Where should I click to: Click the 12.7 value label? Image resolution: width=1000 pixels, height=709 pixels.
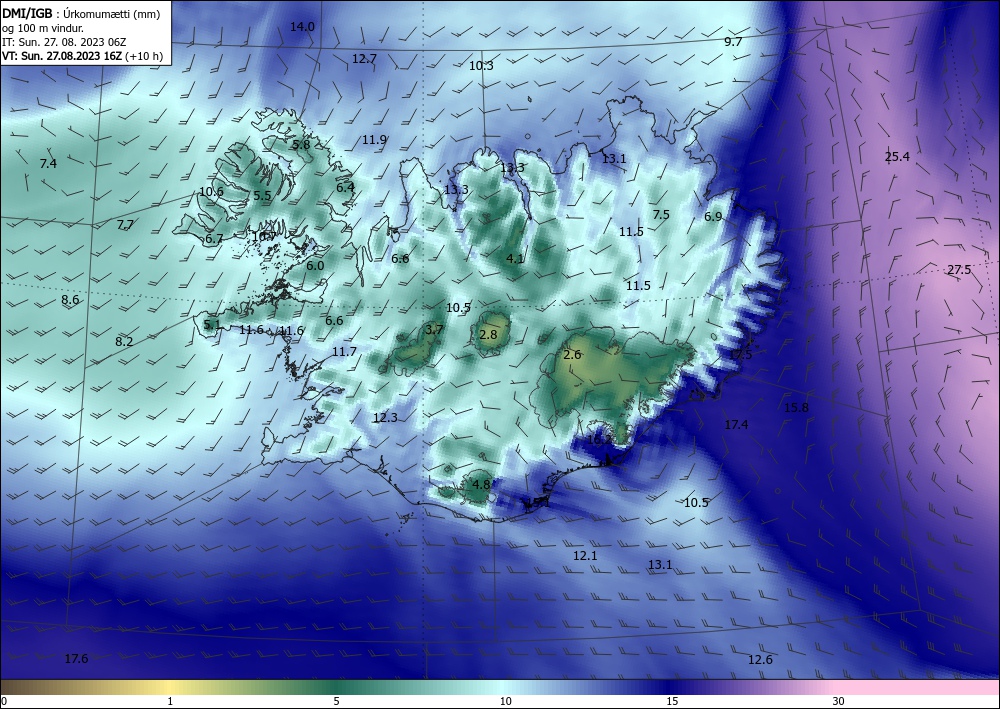(x=364, y=59)
